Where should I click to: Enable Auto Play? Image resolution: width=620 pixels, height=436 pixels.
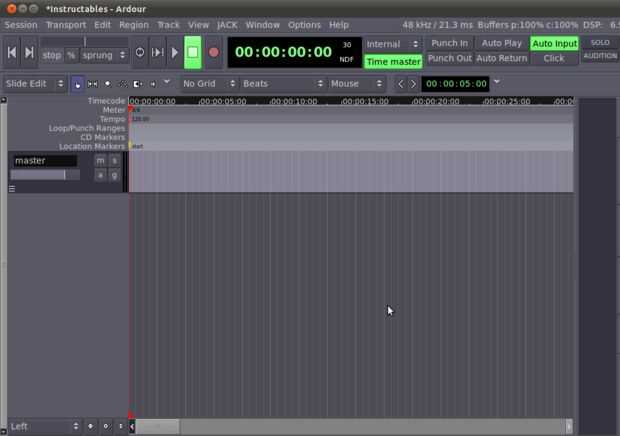(x=501, y=43)
